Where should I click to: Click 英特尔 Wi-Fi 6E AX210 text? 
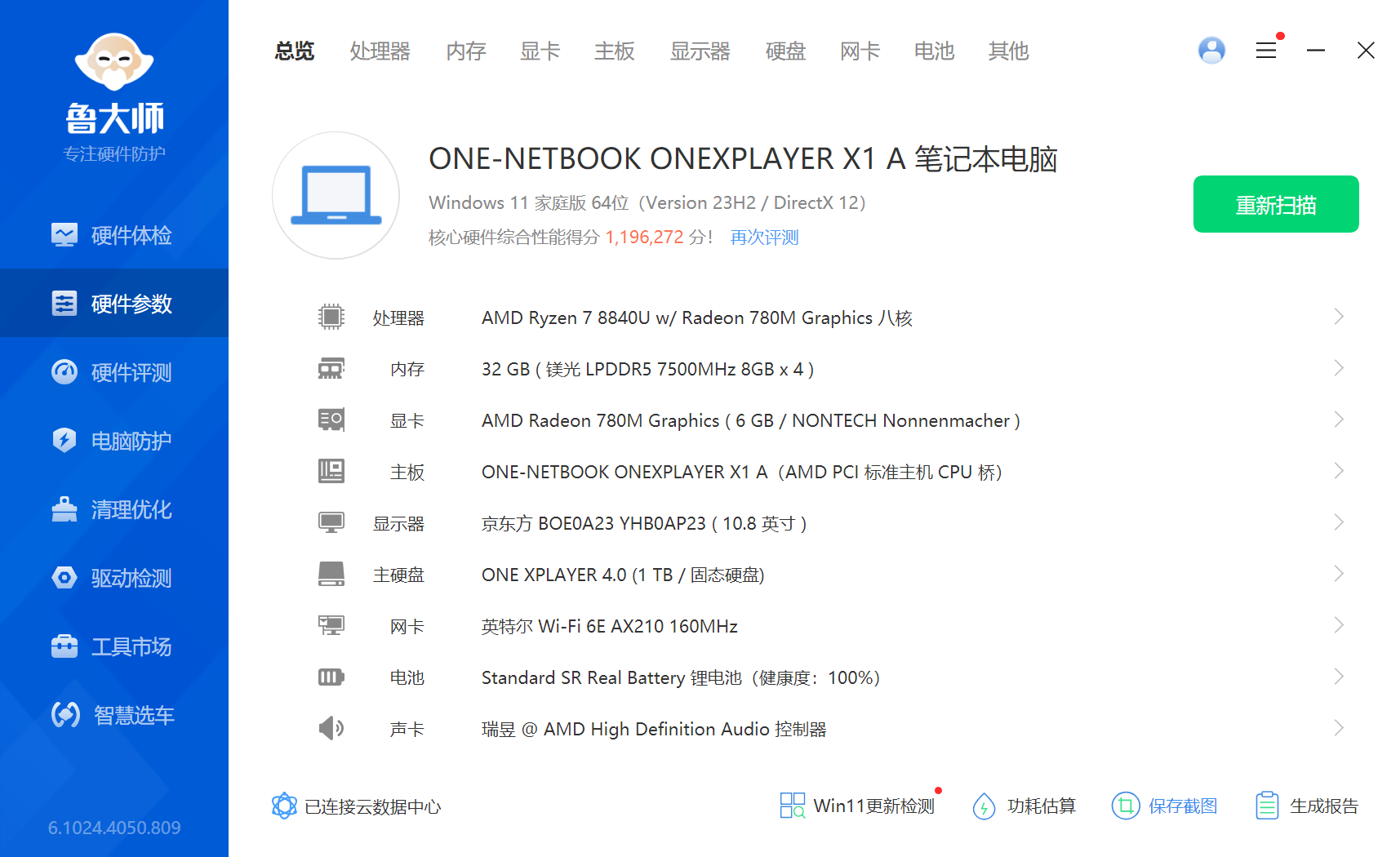610,626
